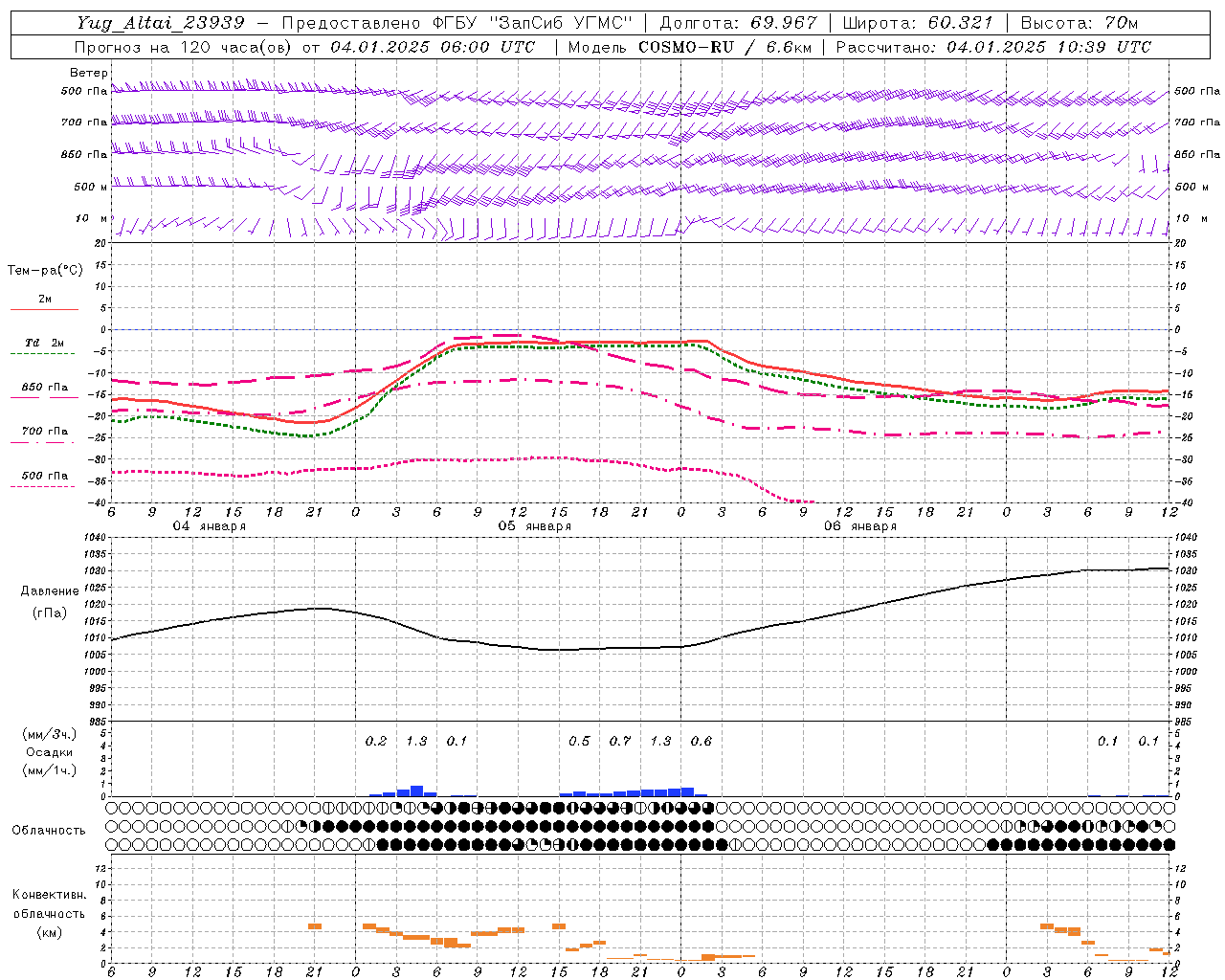Screen dimensions: 1225x980
Task: Click the 05 января date label
Action: coord(534,526)
